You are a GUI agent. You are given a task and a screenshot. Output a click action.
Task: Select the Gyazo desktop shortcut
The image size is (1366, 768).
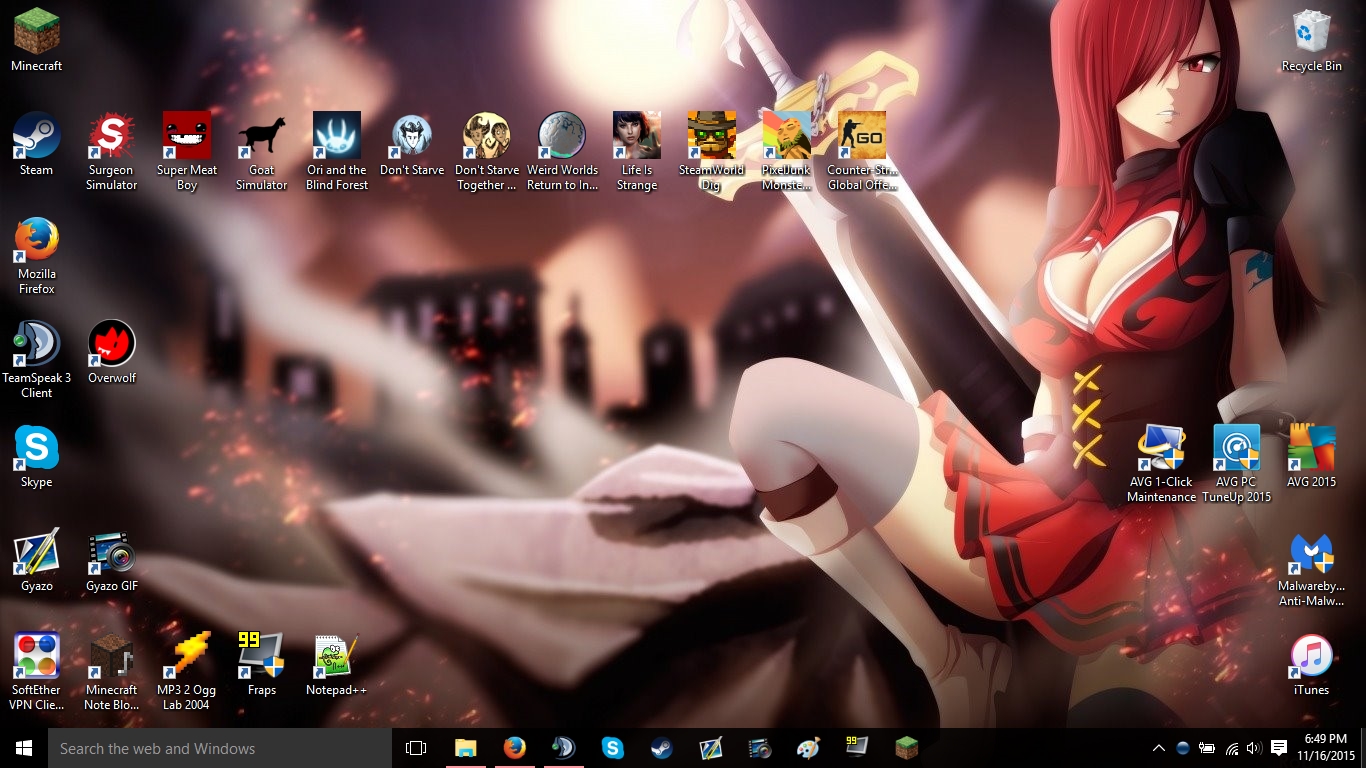tap(37, 560)
